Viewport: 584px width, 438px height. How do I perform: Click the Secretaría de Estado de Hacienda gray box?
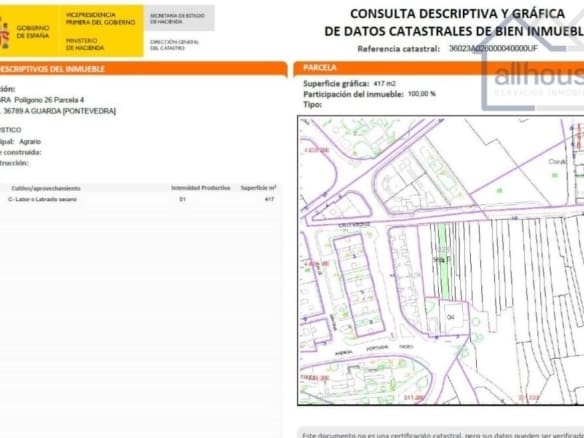[x=179, y=18]
